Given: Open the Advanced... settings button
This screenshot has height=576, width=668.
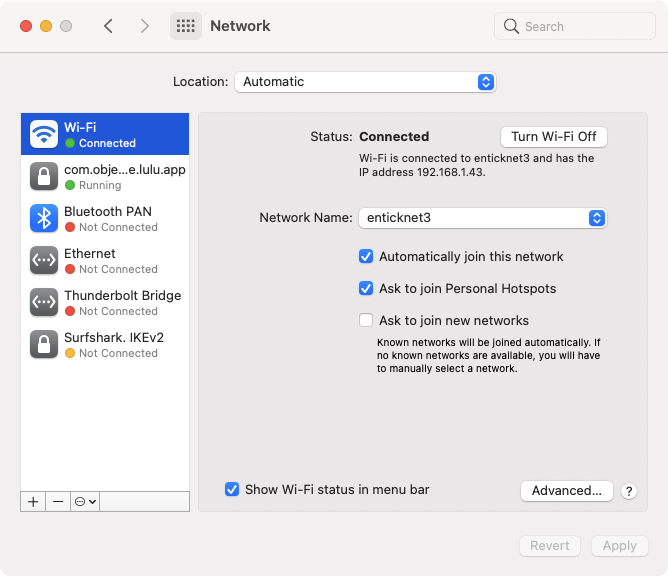Looking at the screenshot, I should [567, 491].
